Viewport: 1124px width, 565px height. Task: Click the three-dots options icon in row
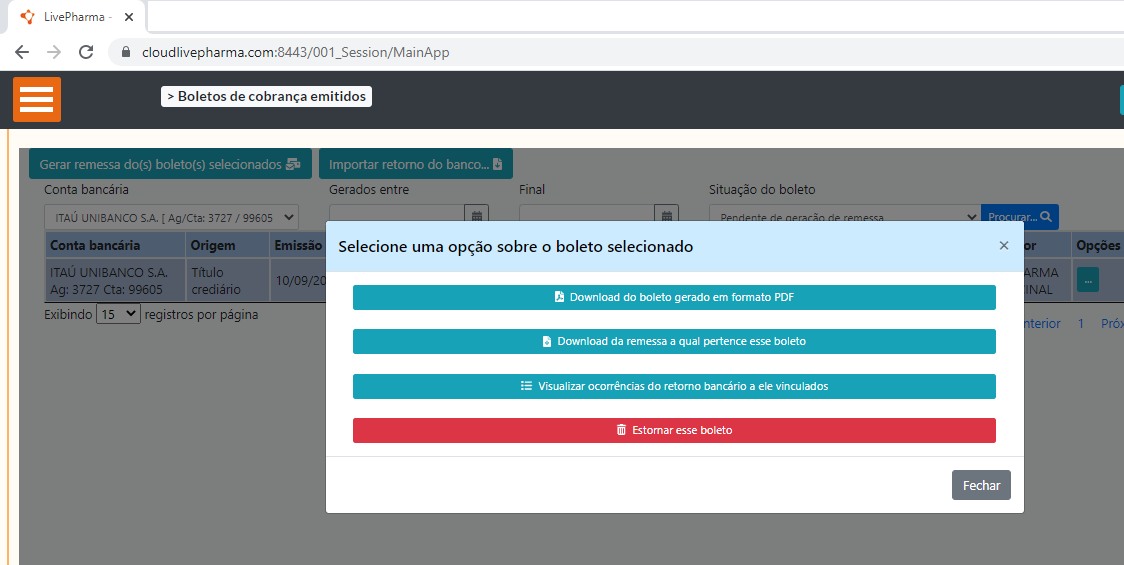tap(1087, 281)
